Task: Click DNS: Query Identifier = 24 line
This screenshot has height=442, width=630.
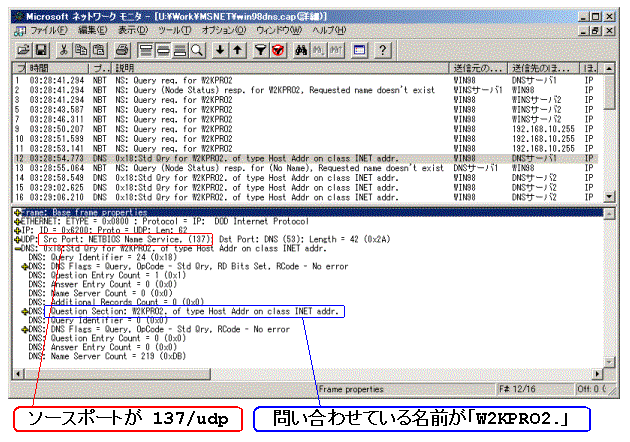Action: pyautogui.click(x=103, y=258)
